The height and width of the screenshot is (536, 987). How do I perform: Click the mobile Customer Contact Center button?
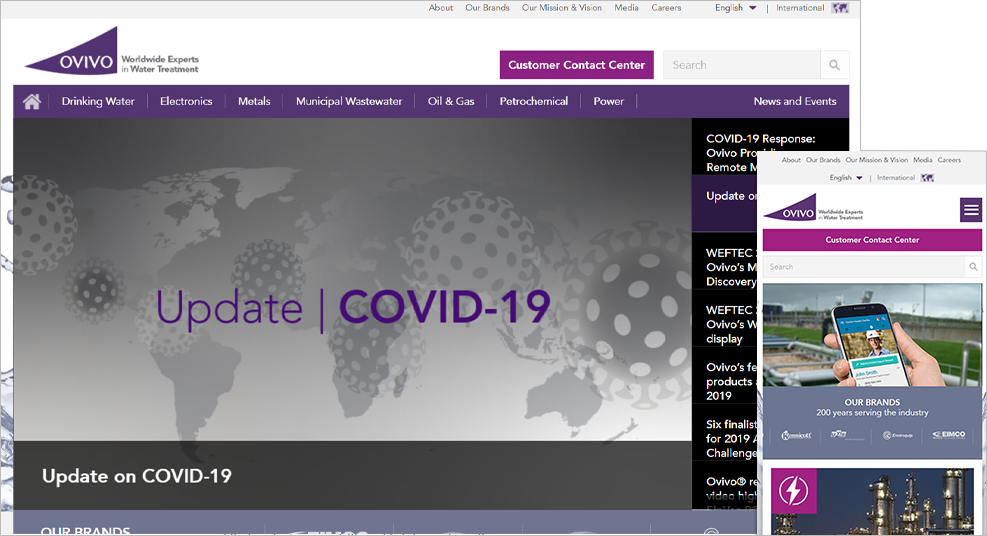pos(872,240)
